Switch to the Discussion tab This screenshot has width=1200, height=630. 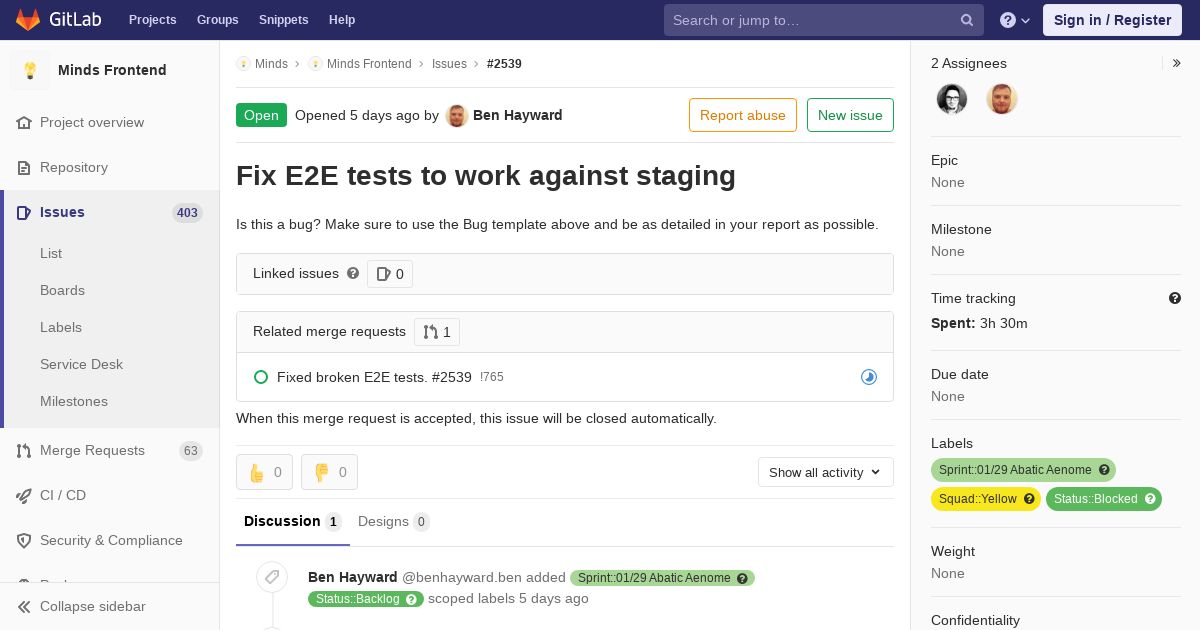293,521
